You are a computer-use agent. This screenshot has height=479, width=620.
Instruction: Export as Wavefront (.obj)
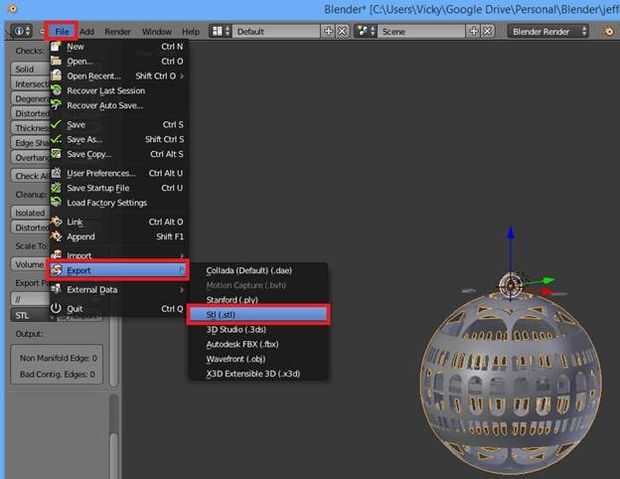259,359
